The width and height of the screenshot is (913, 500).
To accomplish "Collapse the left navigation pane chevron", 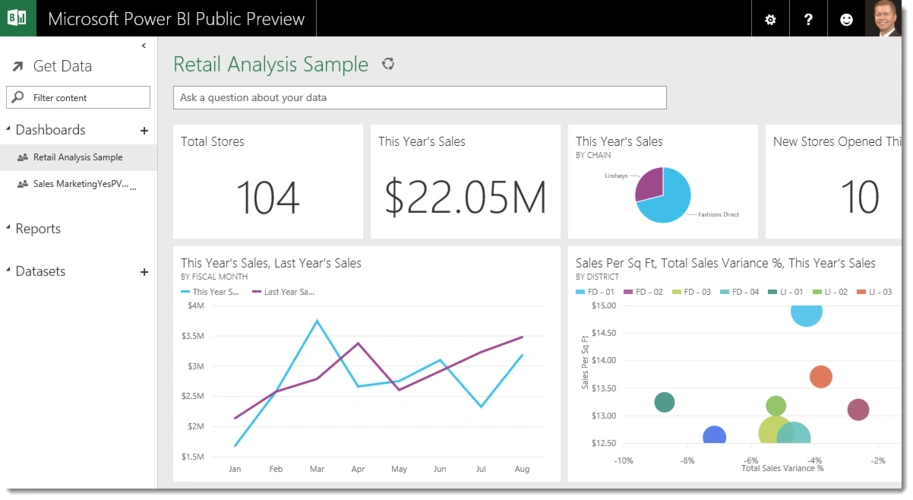I will point(144,46).
